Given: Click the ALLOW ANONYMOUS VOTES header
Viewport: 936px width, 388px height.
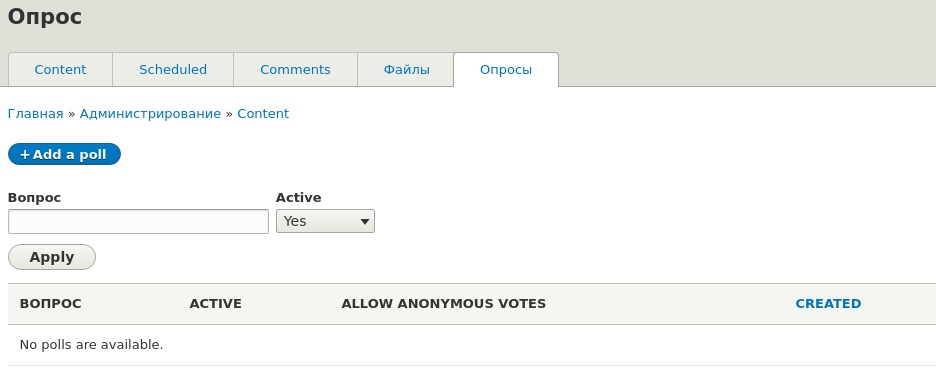Looking at the screenshot, I should (x=444, y=304).
